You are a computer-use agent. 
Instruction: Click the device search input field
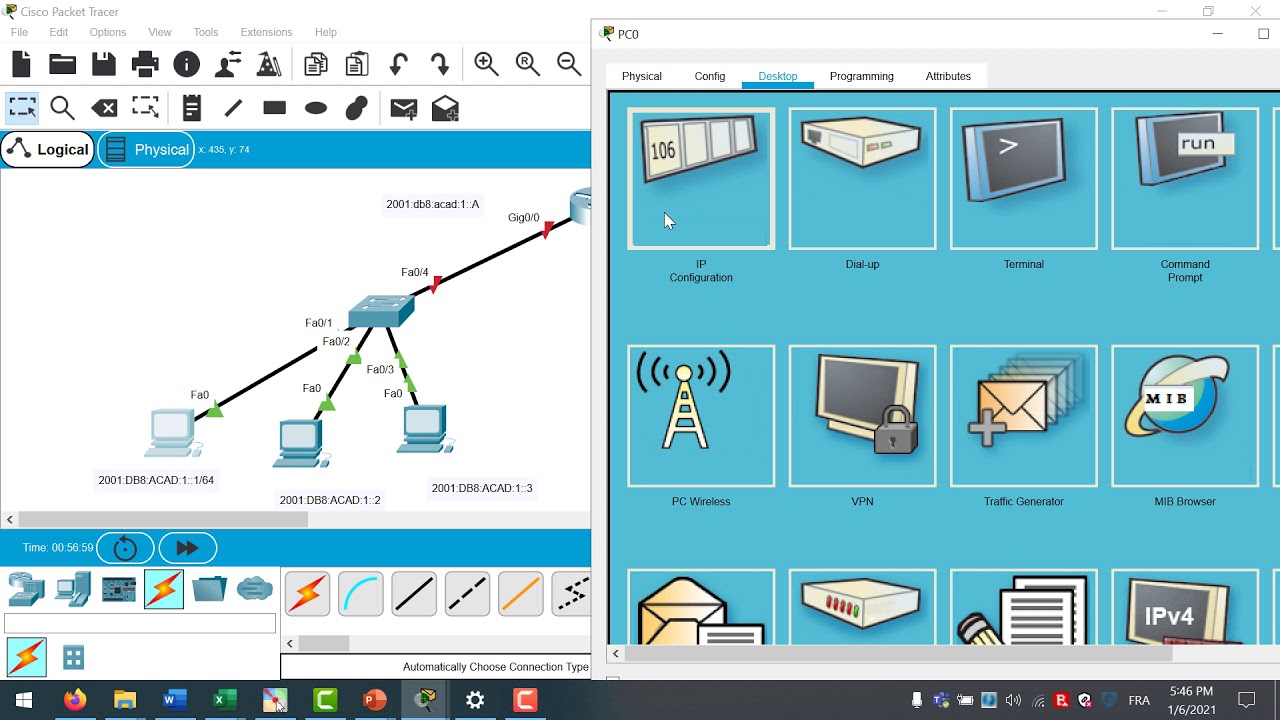[x=140, y=624]
